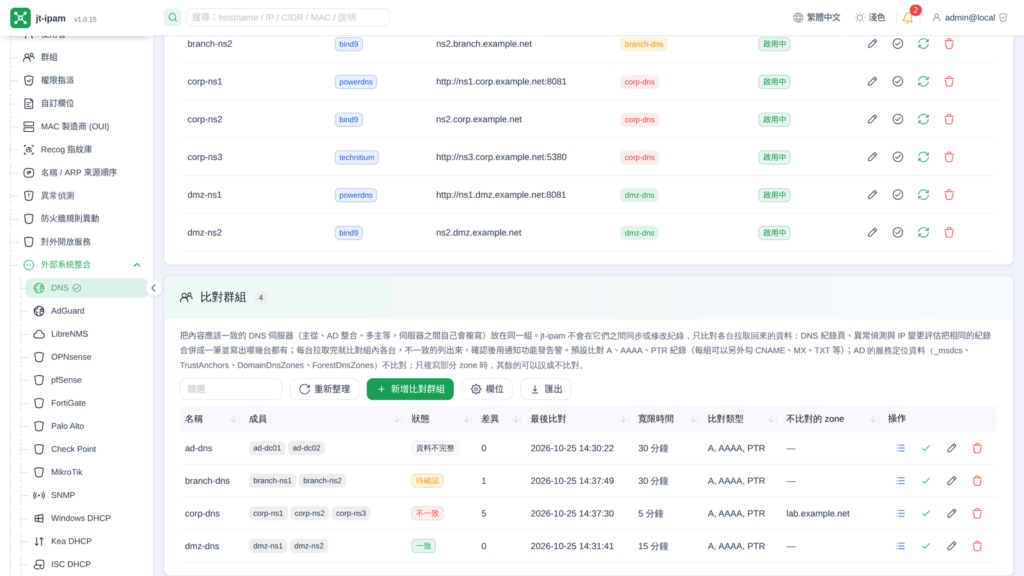Open Windows DHCP integration page
1024x576 pixels.
[x=80, y=518]
